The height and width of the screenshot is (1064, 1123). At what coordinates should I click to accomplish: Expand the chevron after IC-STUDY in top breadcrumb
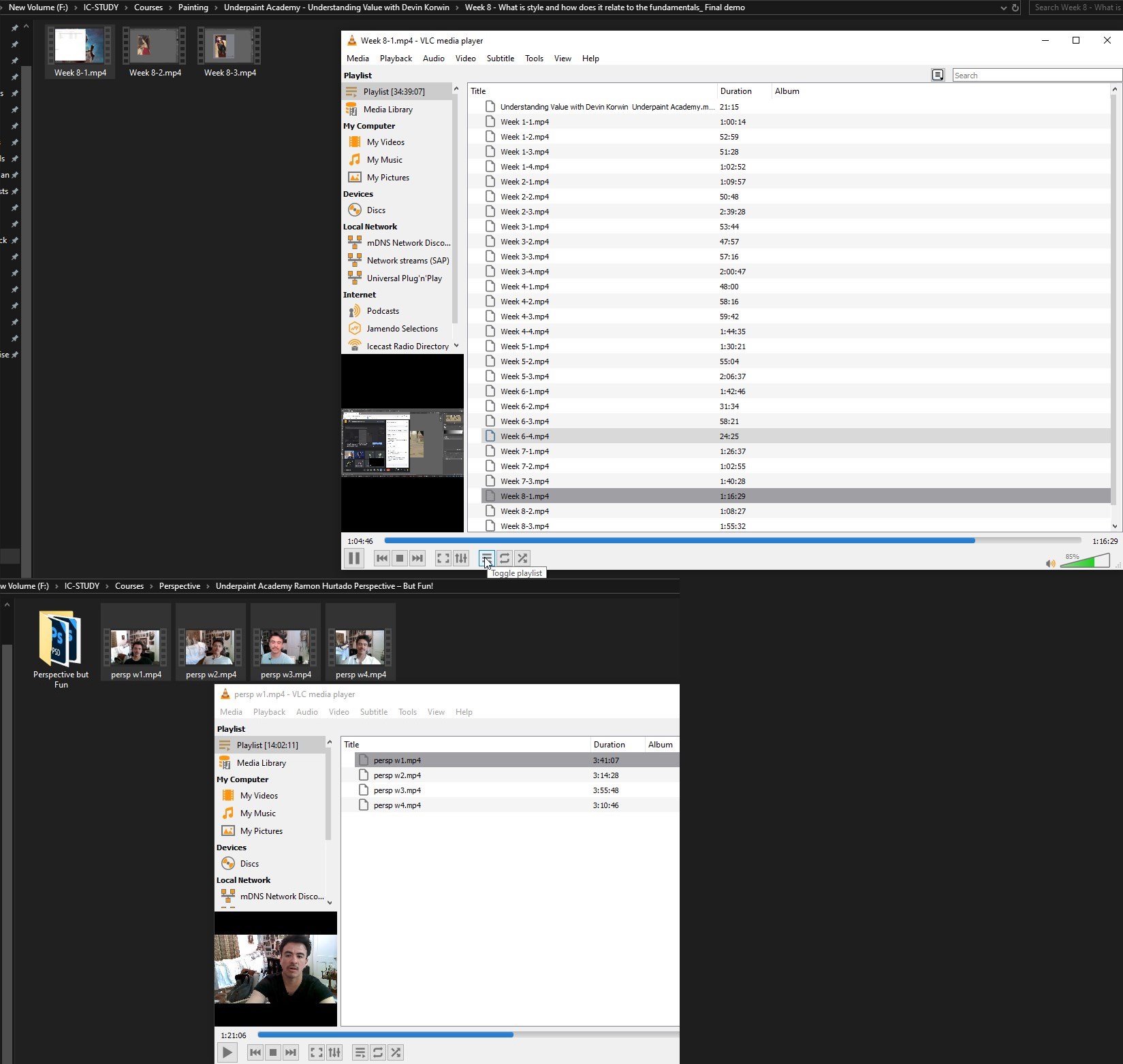[x=126, y=7]
